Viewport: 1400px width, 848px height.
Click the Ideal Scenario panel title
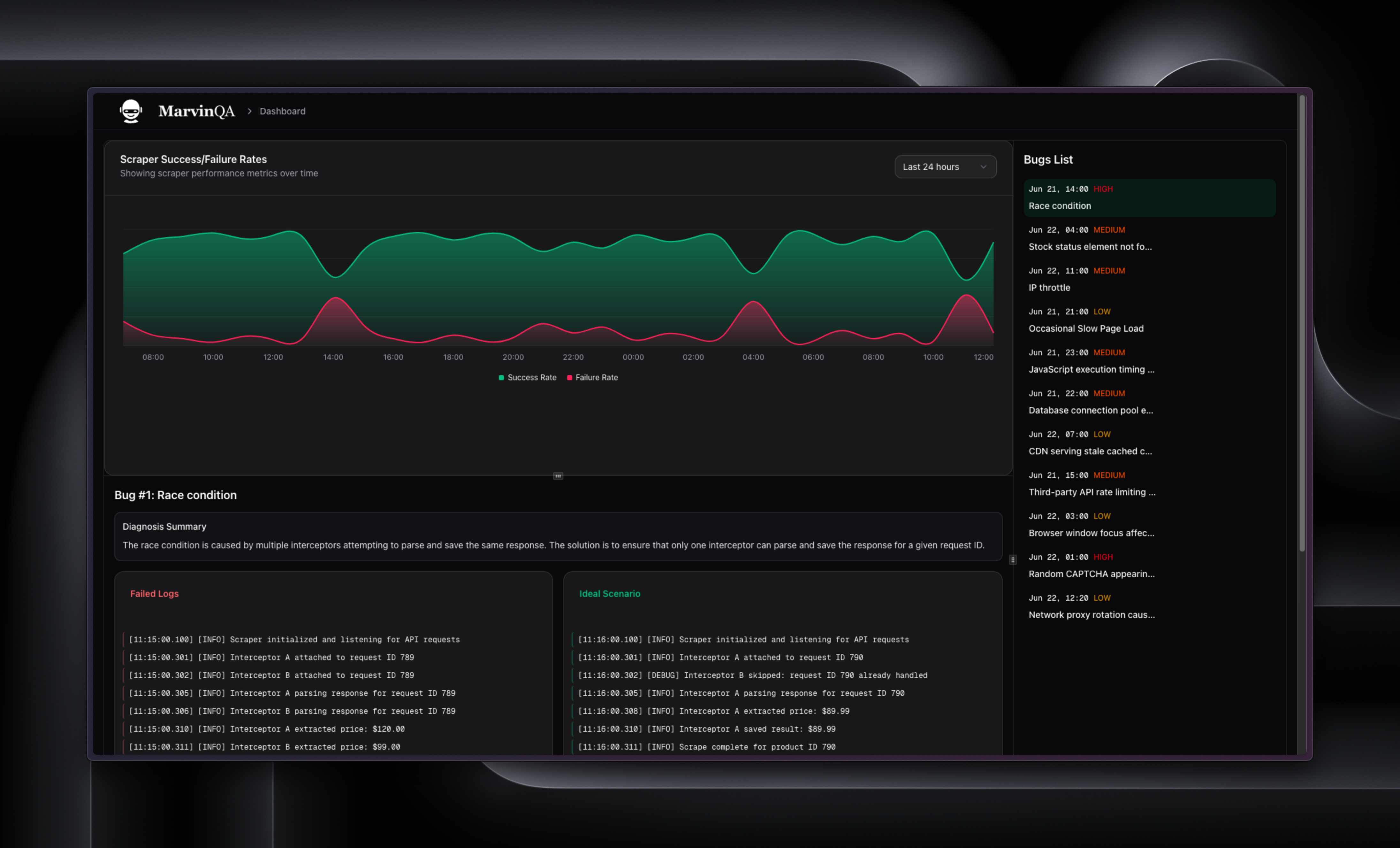[610, 593]
